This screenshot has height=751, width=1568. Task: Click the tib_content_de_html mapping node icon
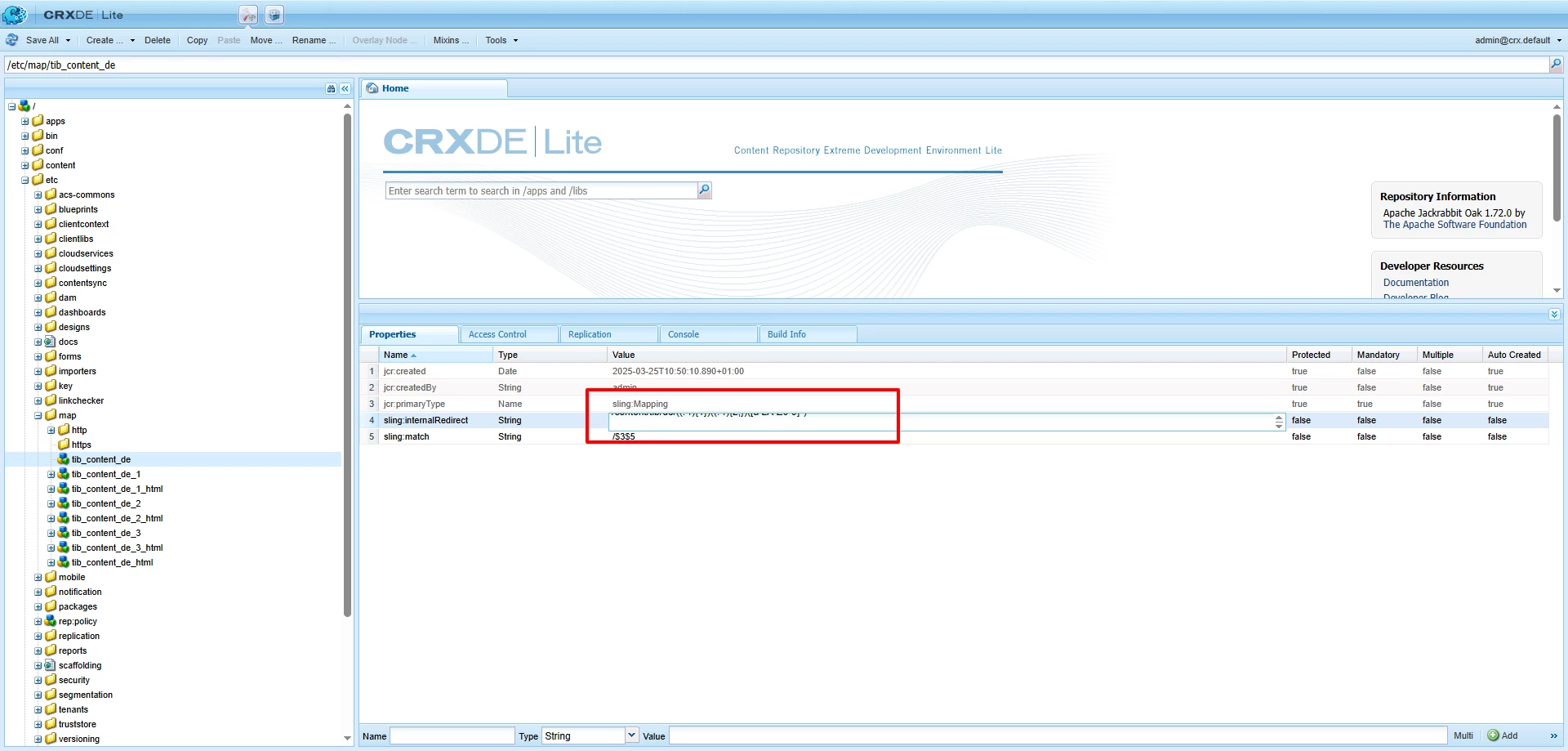pyautogui.click(x=64, y=562)
